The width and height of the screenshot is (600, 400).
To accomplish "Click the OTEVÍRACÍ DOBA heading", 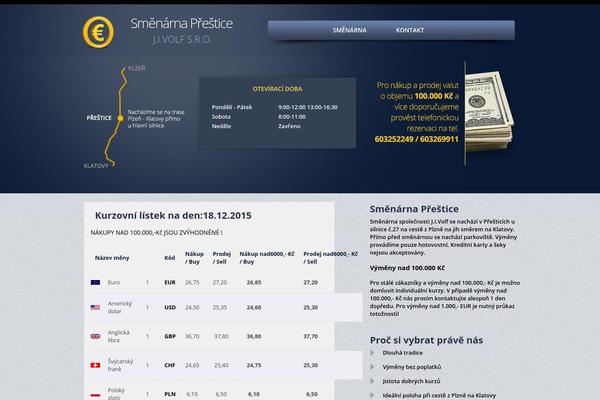I will tap(277, 89).
